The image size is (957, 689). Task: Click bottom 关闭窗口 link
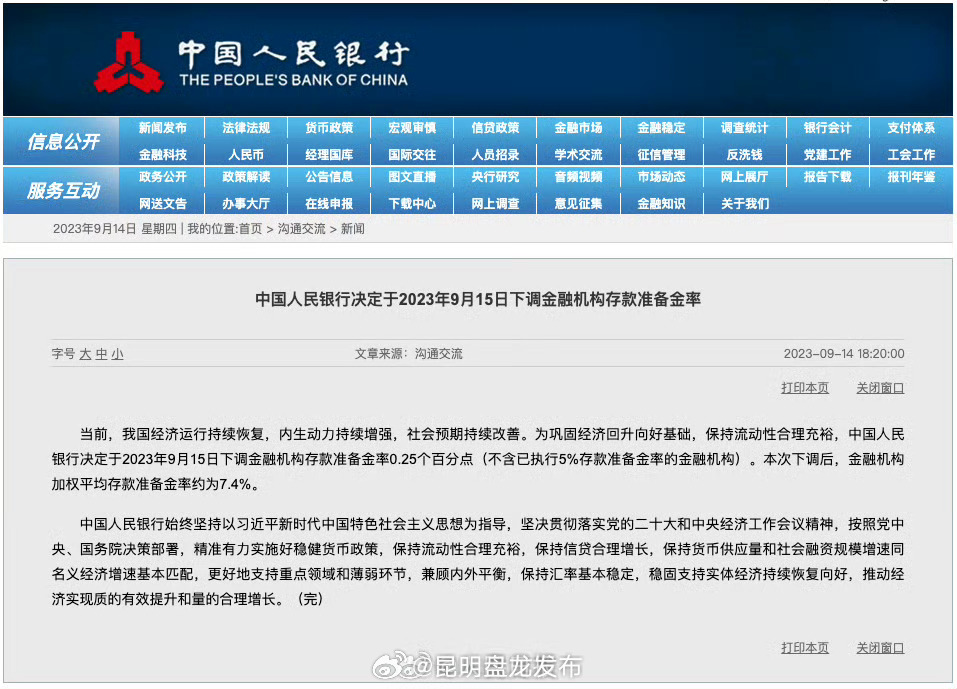(880, 648)
